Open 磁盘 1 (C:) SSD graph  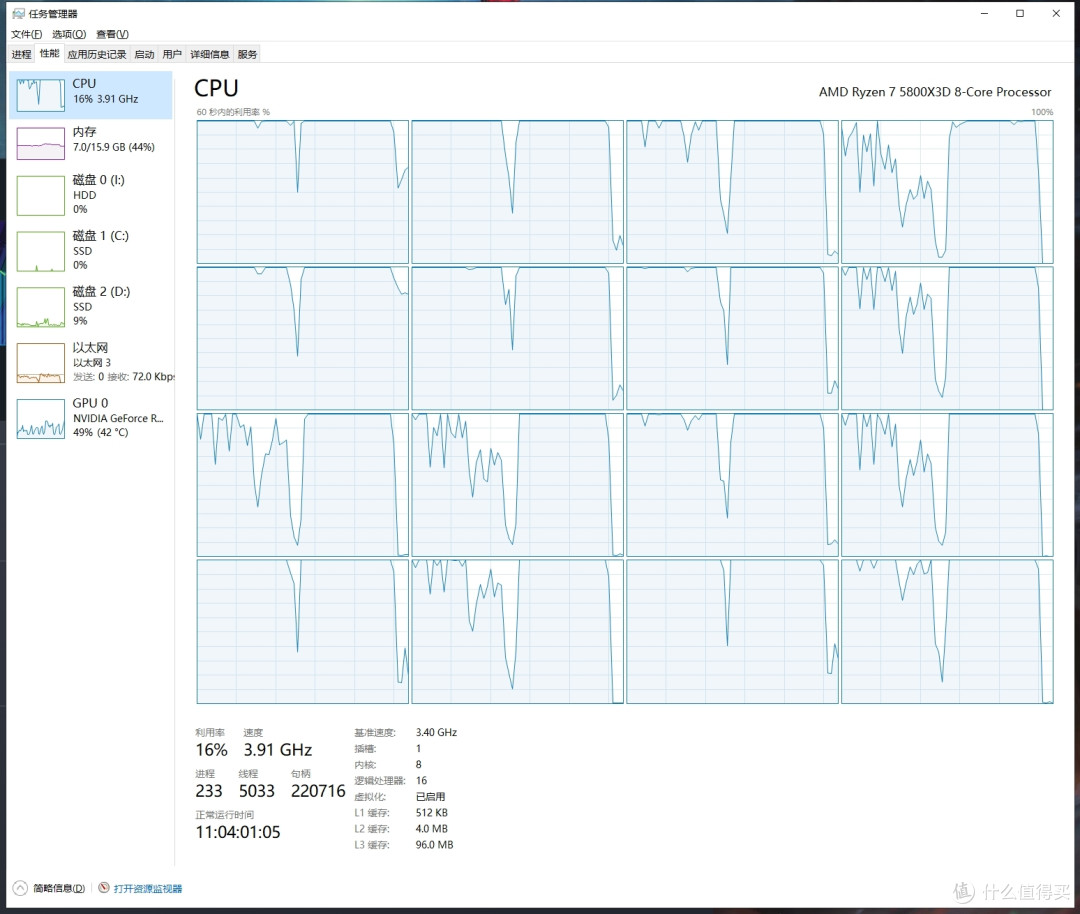40,251
